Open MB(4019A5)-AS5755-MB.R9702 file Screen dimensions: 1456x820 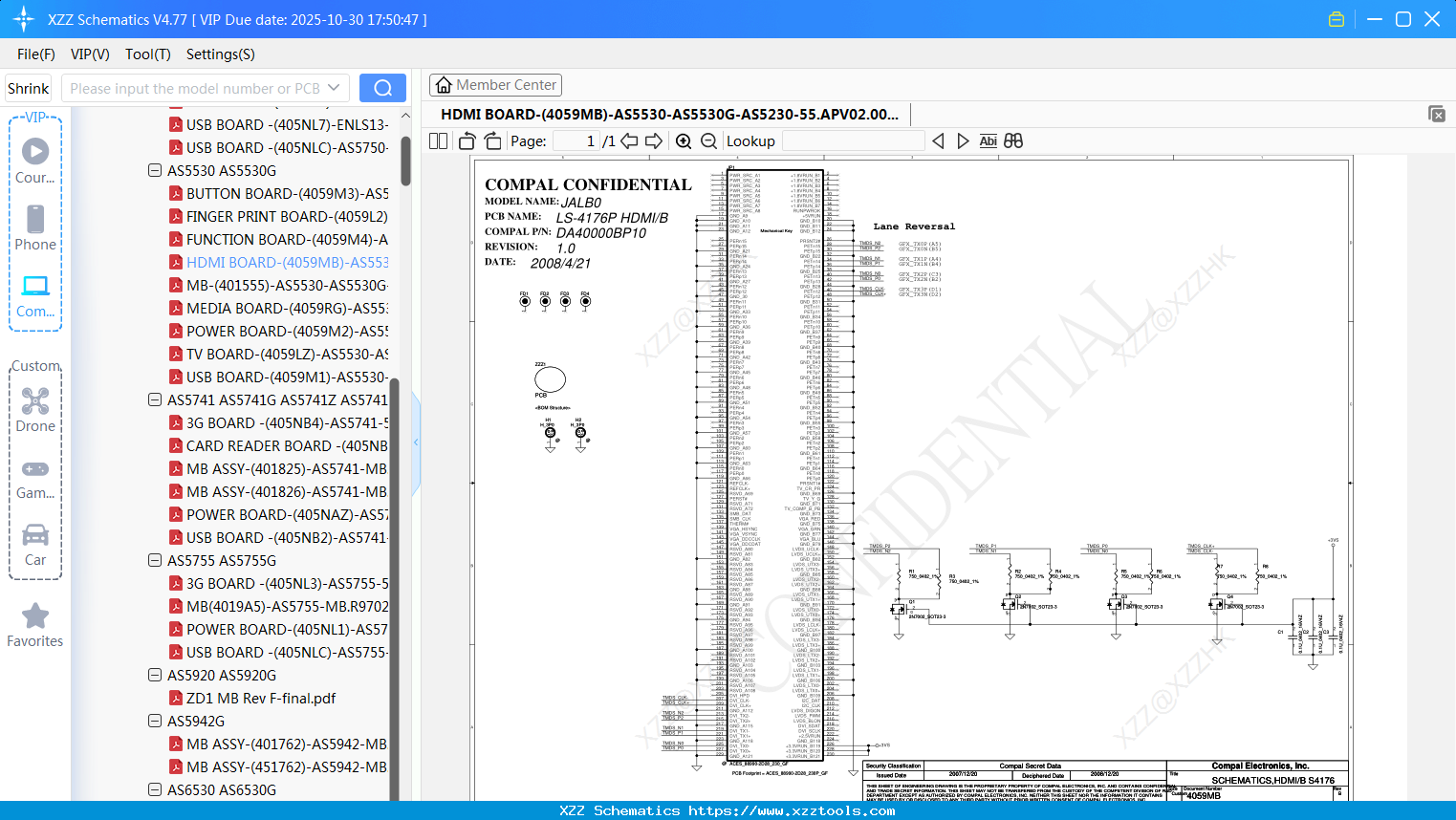click(287, 606)
